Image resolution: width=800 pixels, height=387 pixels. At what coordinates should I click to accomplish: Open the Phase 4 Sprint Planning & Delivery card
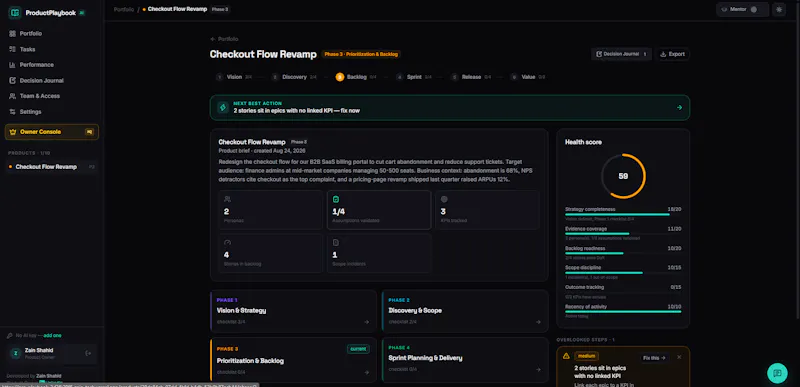pyautogui.click(x=465, y=359)
